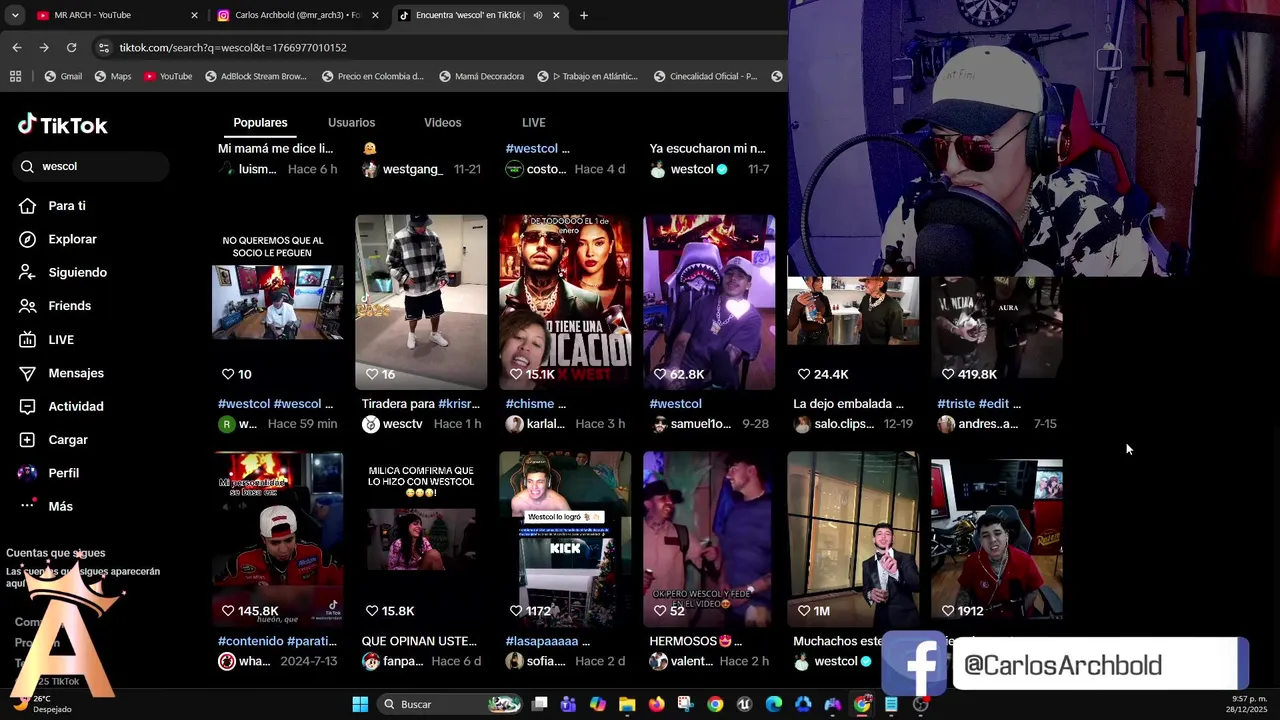
Task: Select the Usuarios search tab
Action: pyautogui.click(x=351, y=123)
